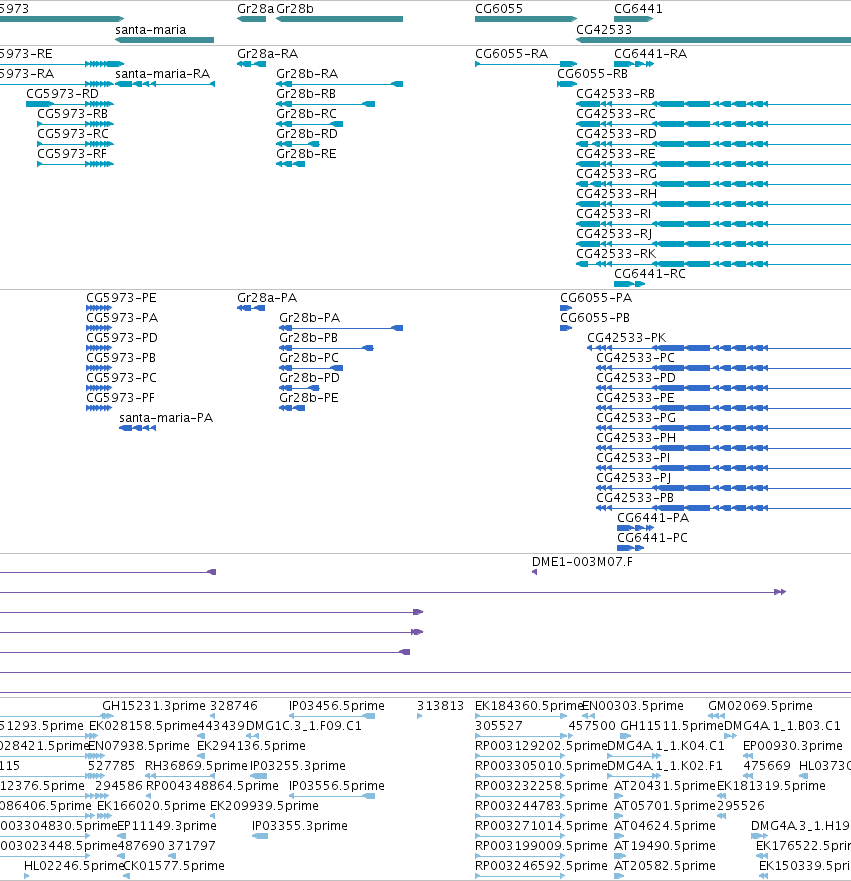Click the Gr28a-RA transcript label

[267, 54]
